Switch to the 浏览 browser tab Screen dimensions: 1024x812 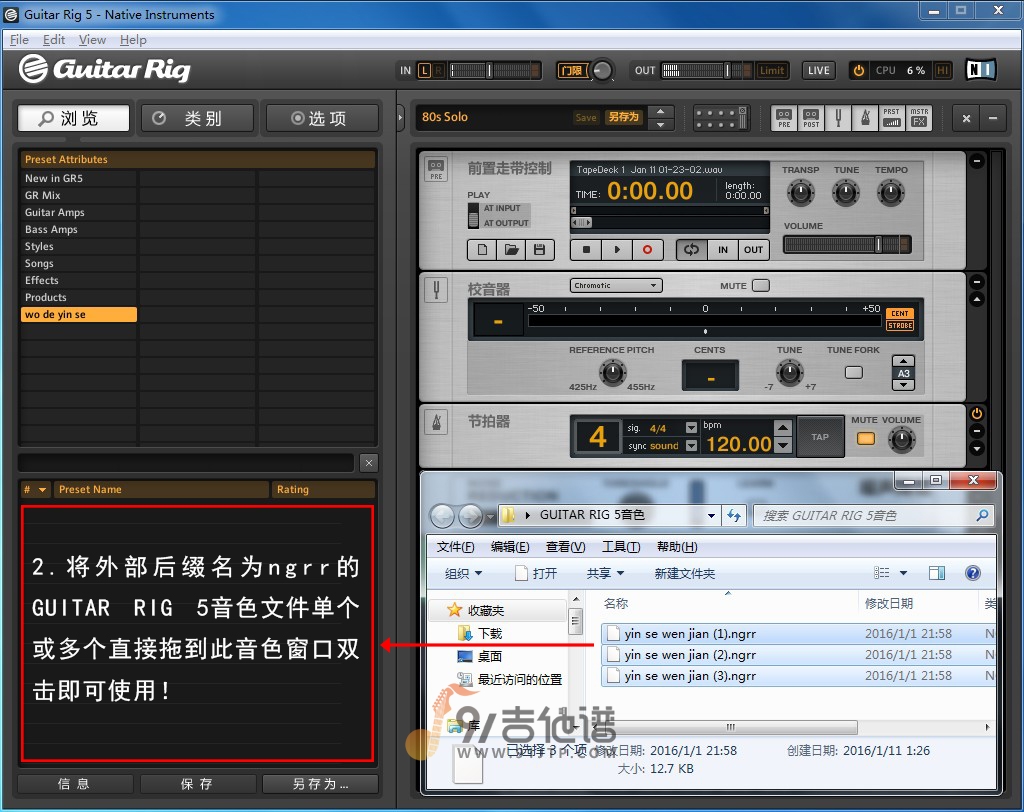[73, 118]
